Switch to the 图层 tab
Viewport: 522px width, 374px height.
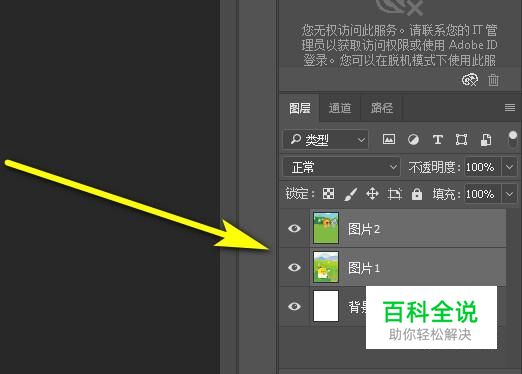(x=300, y=108)
